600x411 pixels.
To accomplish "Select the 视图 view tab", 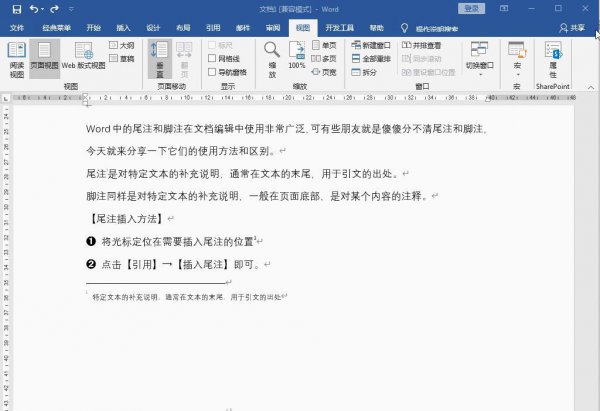I will click(303, 28).
